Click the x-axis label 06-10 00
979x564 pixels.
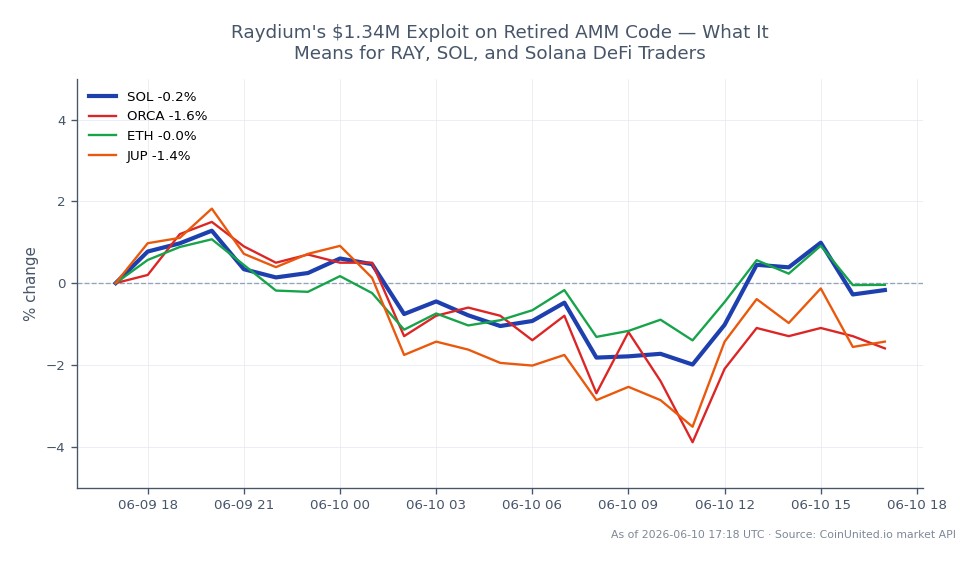[340, 505]
